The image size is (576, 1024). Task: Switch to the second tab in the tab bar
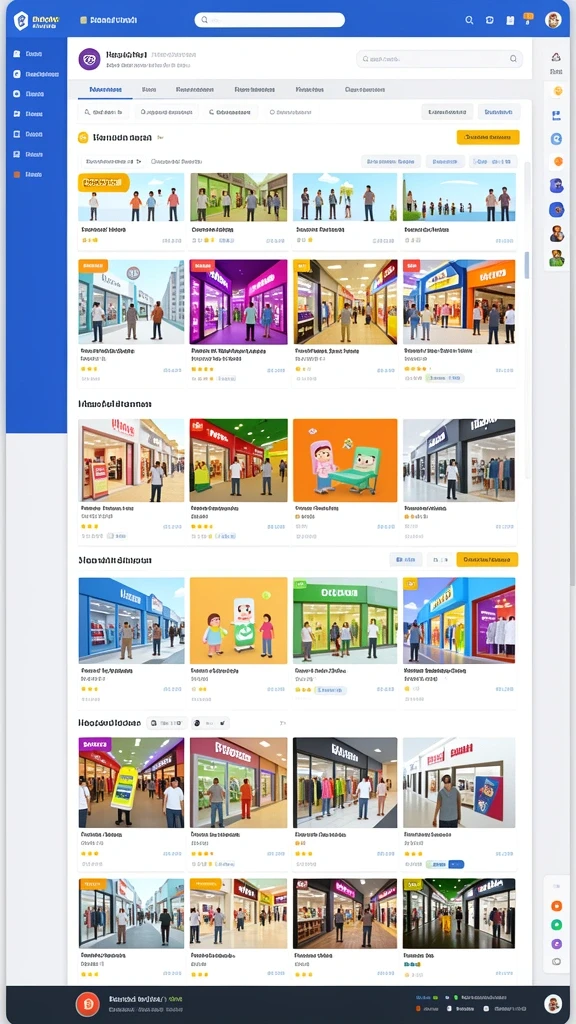click(x=149, y=89)
